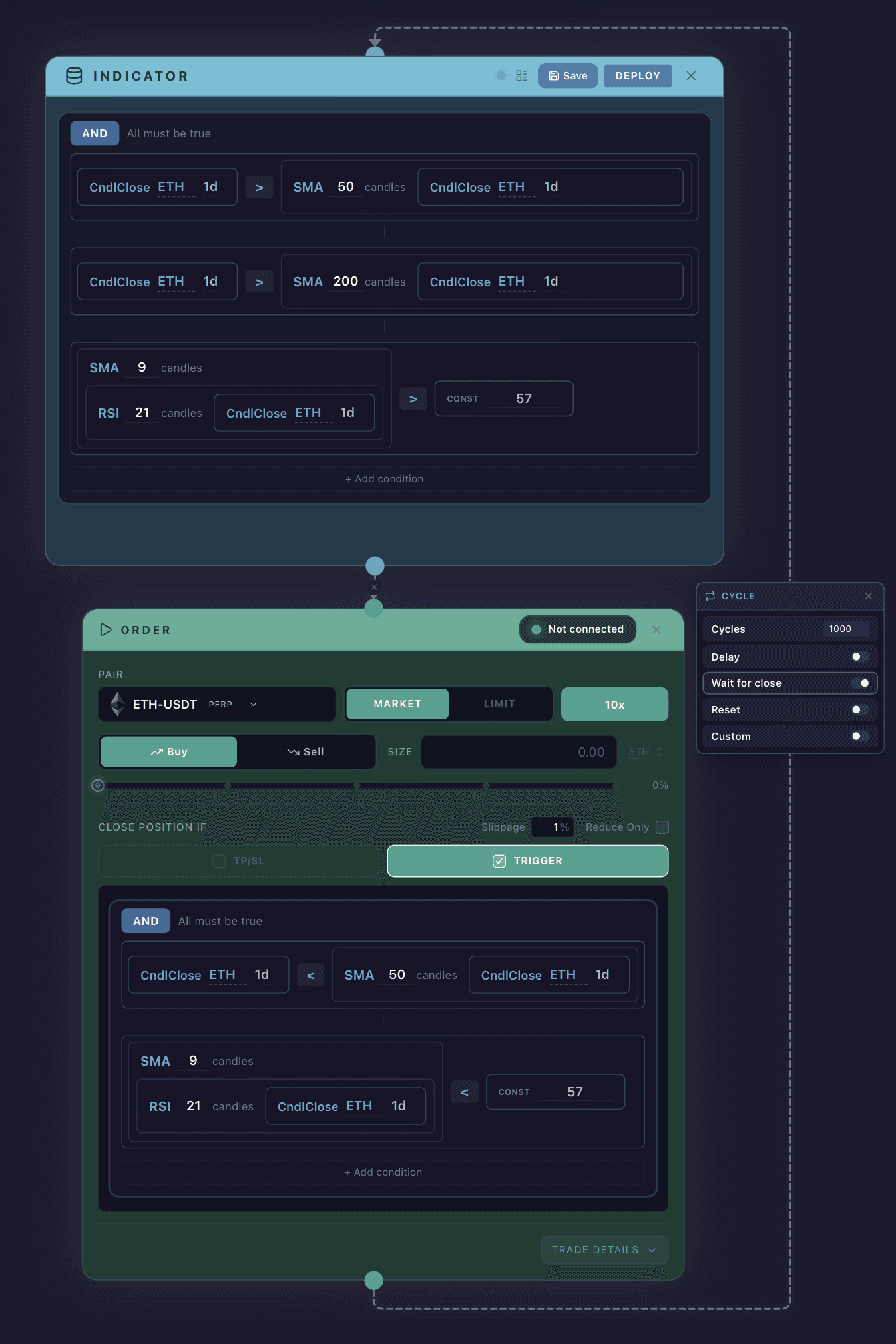Change the ETH size unit selector
This screenshot has height=1344, width=896.
click(x=645, y=752)
